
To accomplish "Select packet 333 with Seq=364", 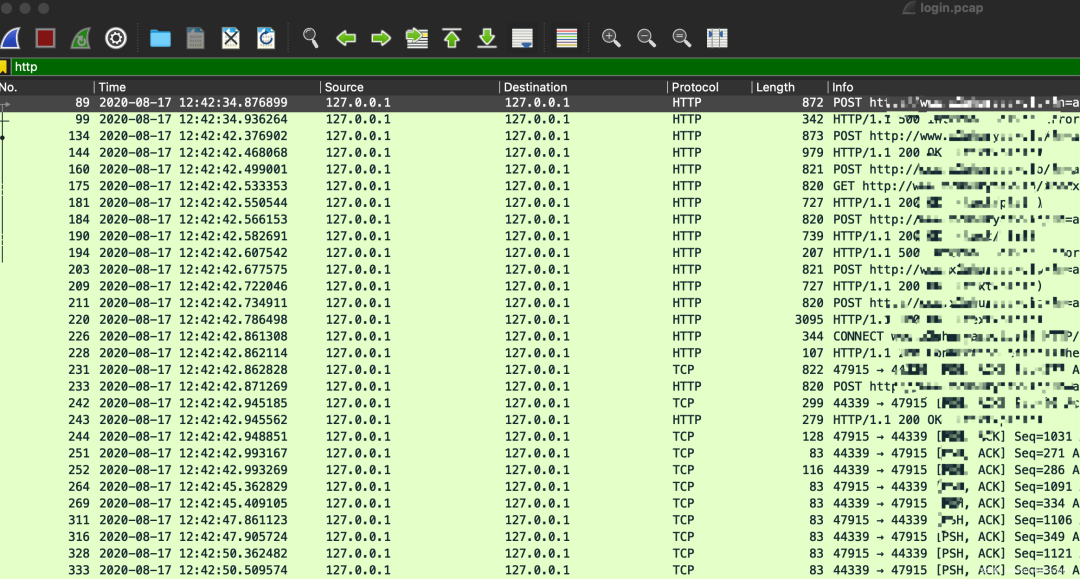I will point(540,570).
